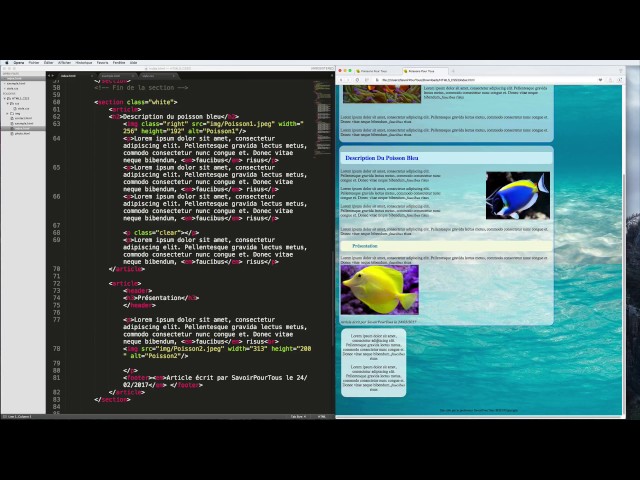The image size is (640, 480).
Task: Collapse the css folder in sidebar
Action: (7, 104)
